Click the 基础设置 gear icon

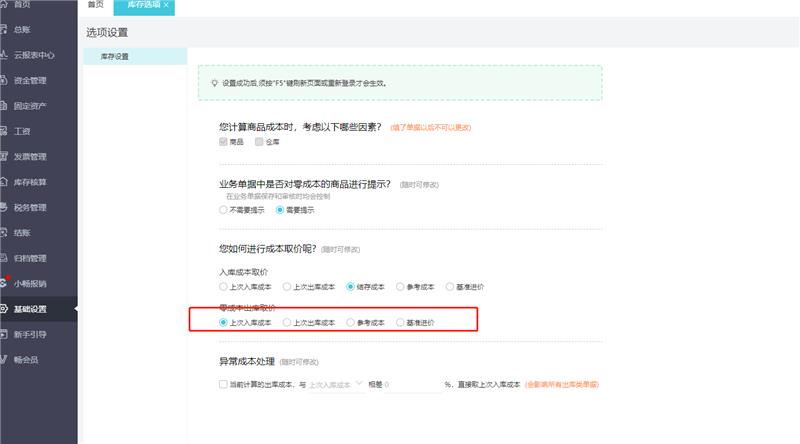click(4, 308)
